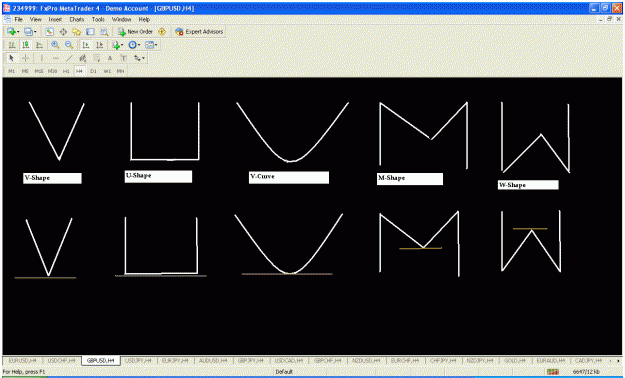
Task: Zoom in on the chart
Action: tap(55, 45)
